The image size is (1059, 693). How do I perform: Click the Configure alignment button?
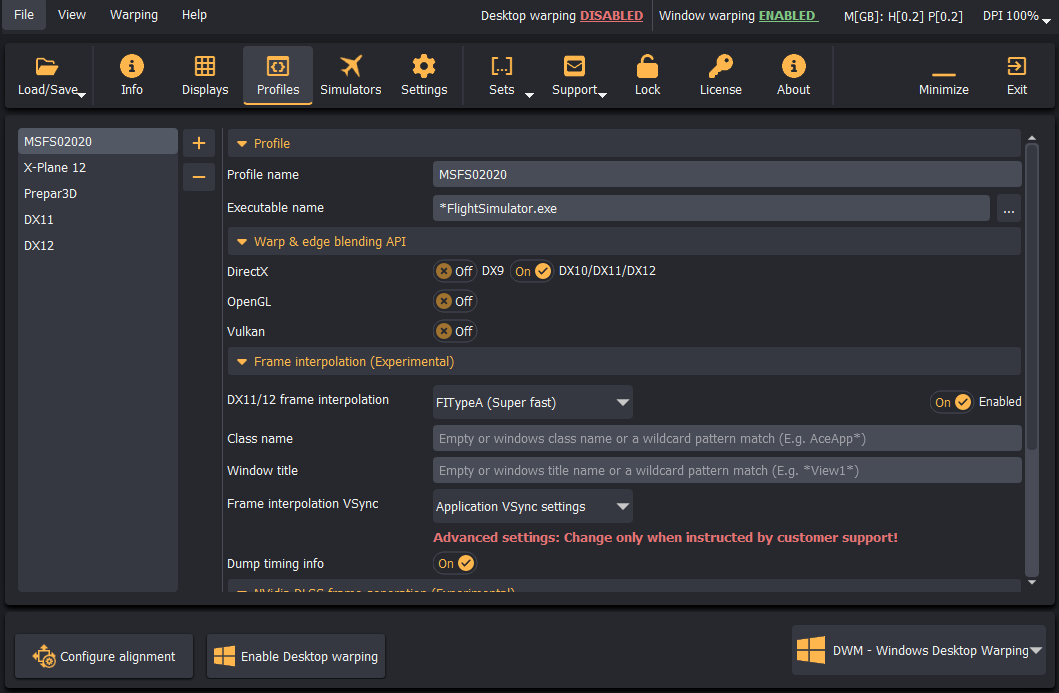click(x=104, y=656)
